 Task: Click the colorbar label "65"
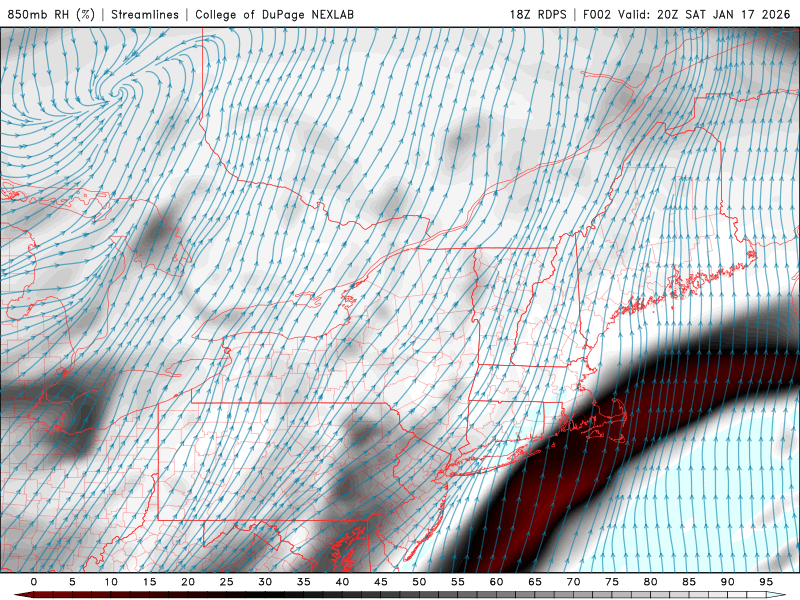[x=535, y=582]
